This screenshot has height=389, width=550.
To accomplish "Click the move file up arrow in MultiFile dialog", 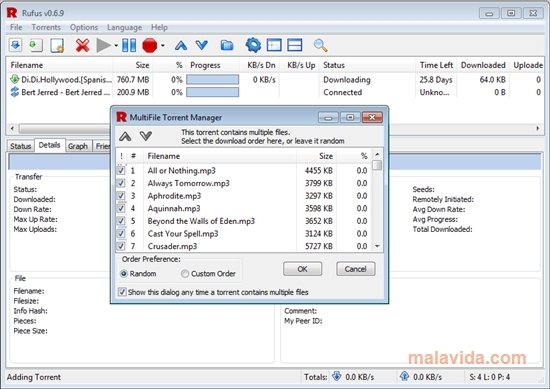I will point(125,136).
